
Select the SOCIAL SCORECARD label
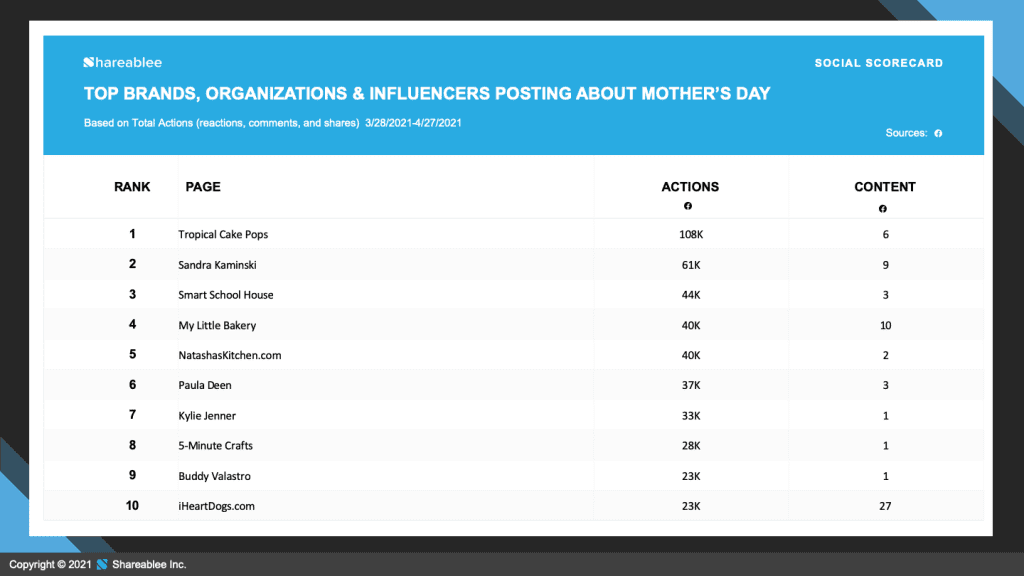878,63
